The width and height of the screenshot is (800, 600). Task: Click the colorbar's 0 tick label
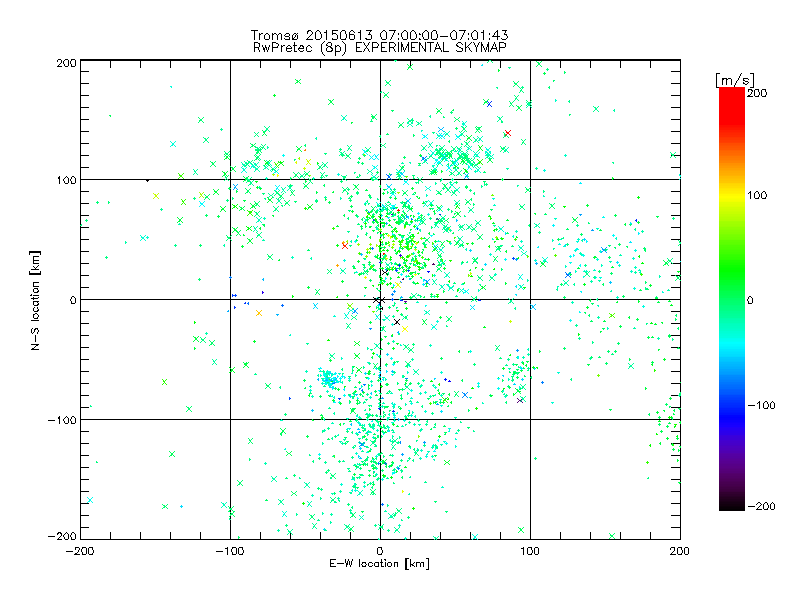tap(750, 300)
